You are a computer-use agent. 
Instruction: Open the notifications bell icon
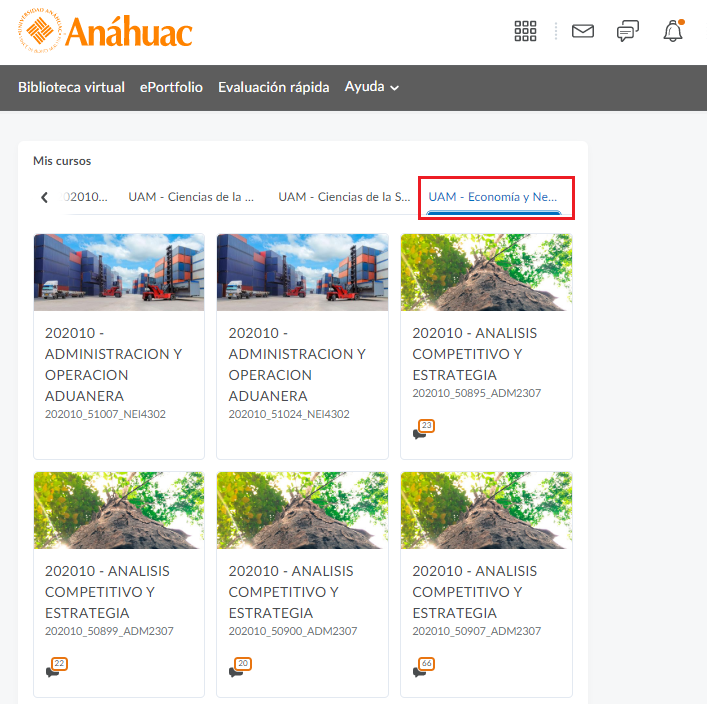click(673, 31)
